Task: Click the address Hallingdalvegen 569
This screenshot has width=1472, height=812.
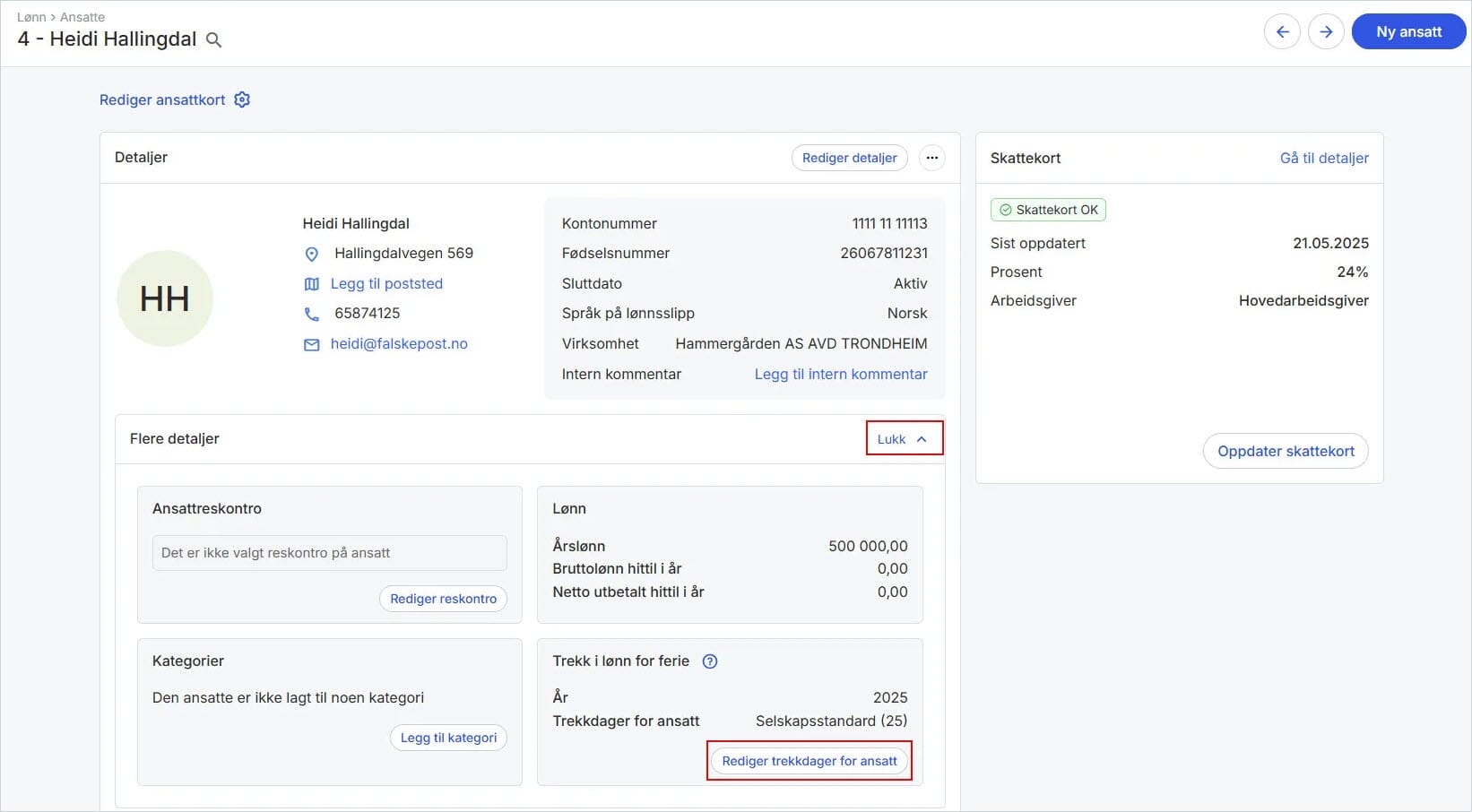Action: point(403,253)
